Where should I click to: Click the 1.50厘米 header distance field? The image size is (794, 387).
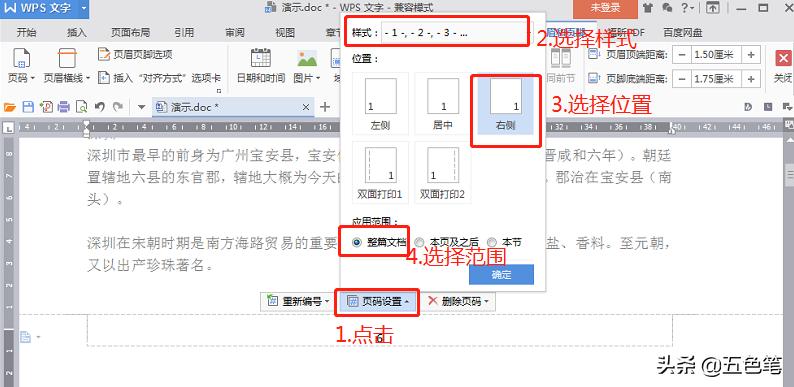point(717,55)
